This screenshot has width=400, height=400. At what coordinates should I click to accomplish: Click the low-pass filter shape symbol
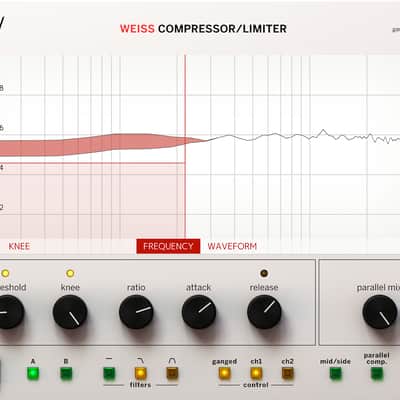pyautogui.click(x=140, y=361)
